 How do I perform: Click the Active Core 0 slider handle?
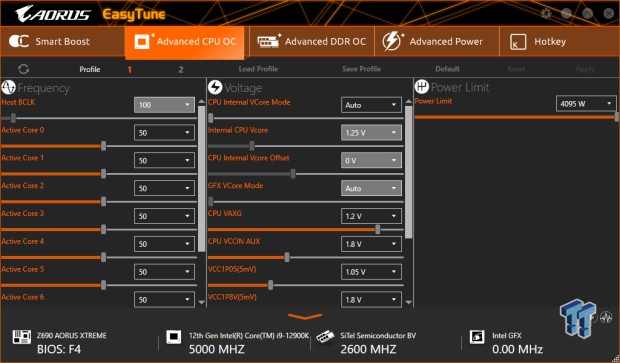click(103, 146)
